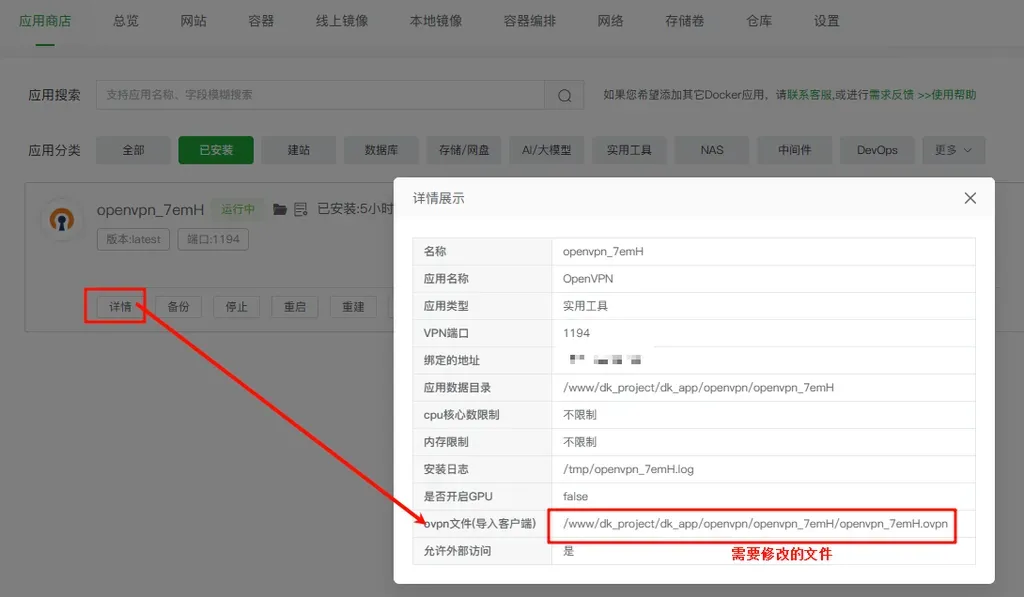Focus the application search input field
Image resolution: width=1024 pixels, height=597 pixels.
(320, 95)
